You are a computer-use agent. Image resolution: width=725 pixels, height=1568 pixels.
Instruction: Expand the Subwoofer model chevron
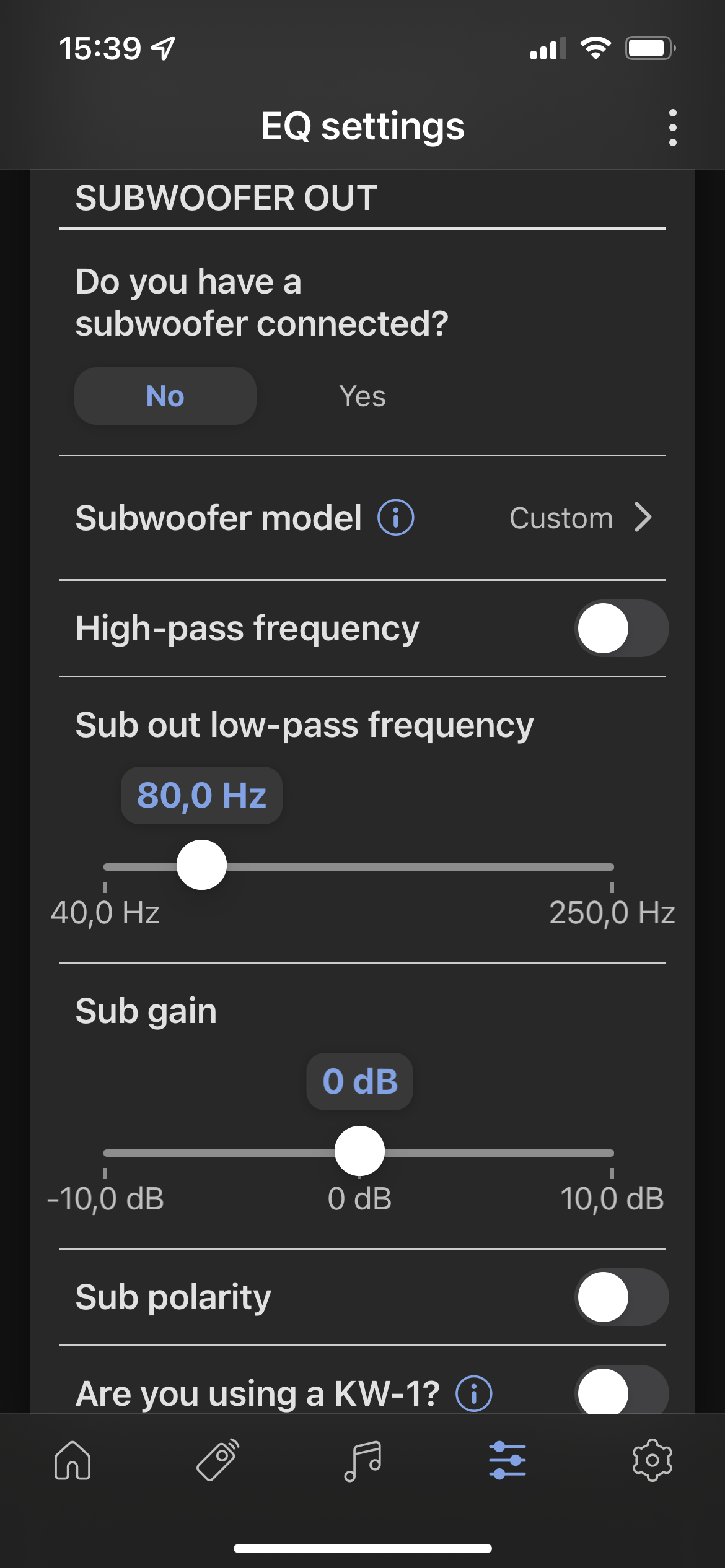point(643,517)
